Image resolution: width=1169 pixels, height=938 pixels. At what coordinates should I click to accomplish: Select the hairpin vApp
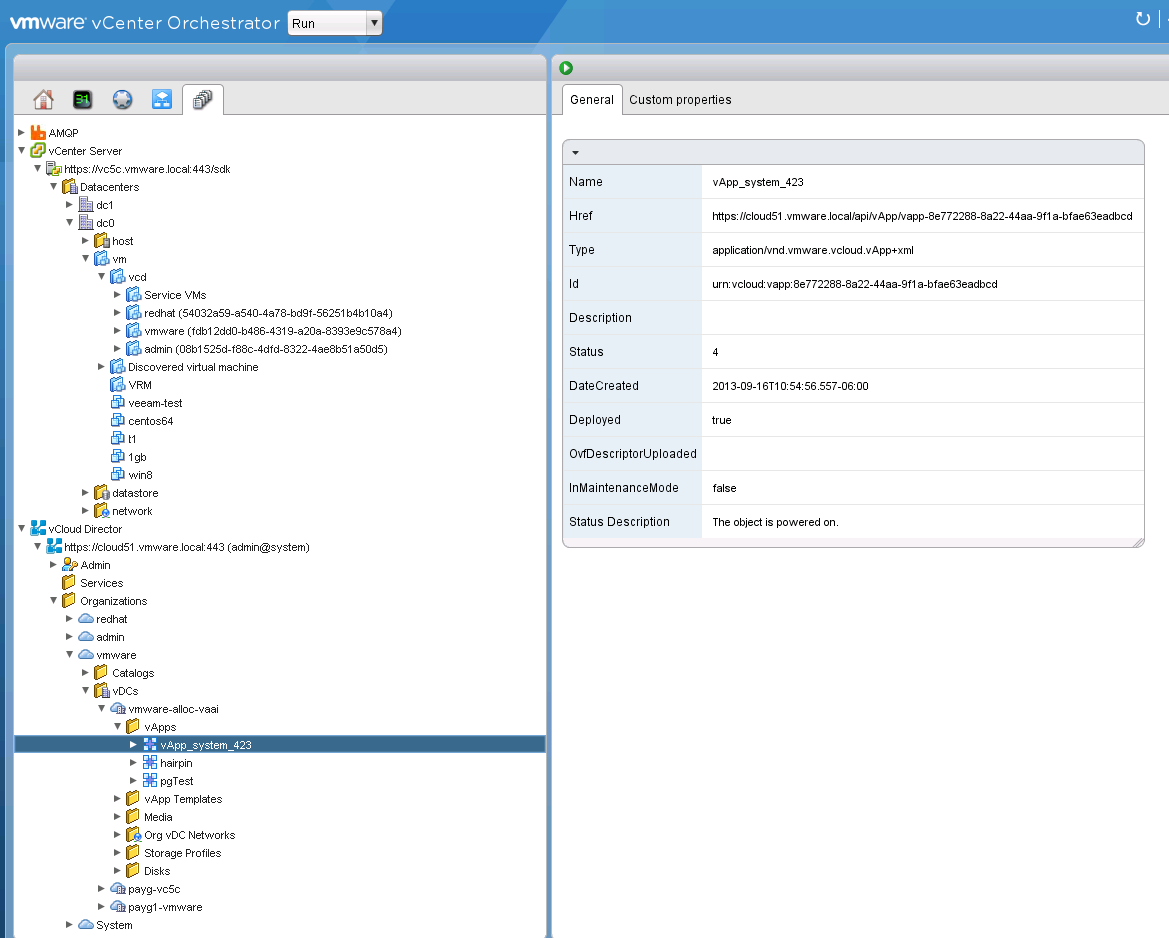[x=176, y=763]
